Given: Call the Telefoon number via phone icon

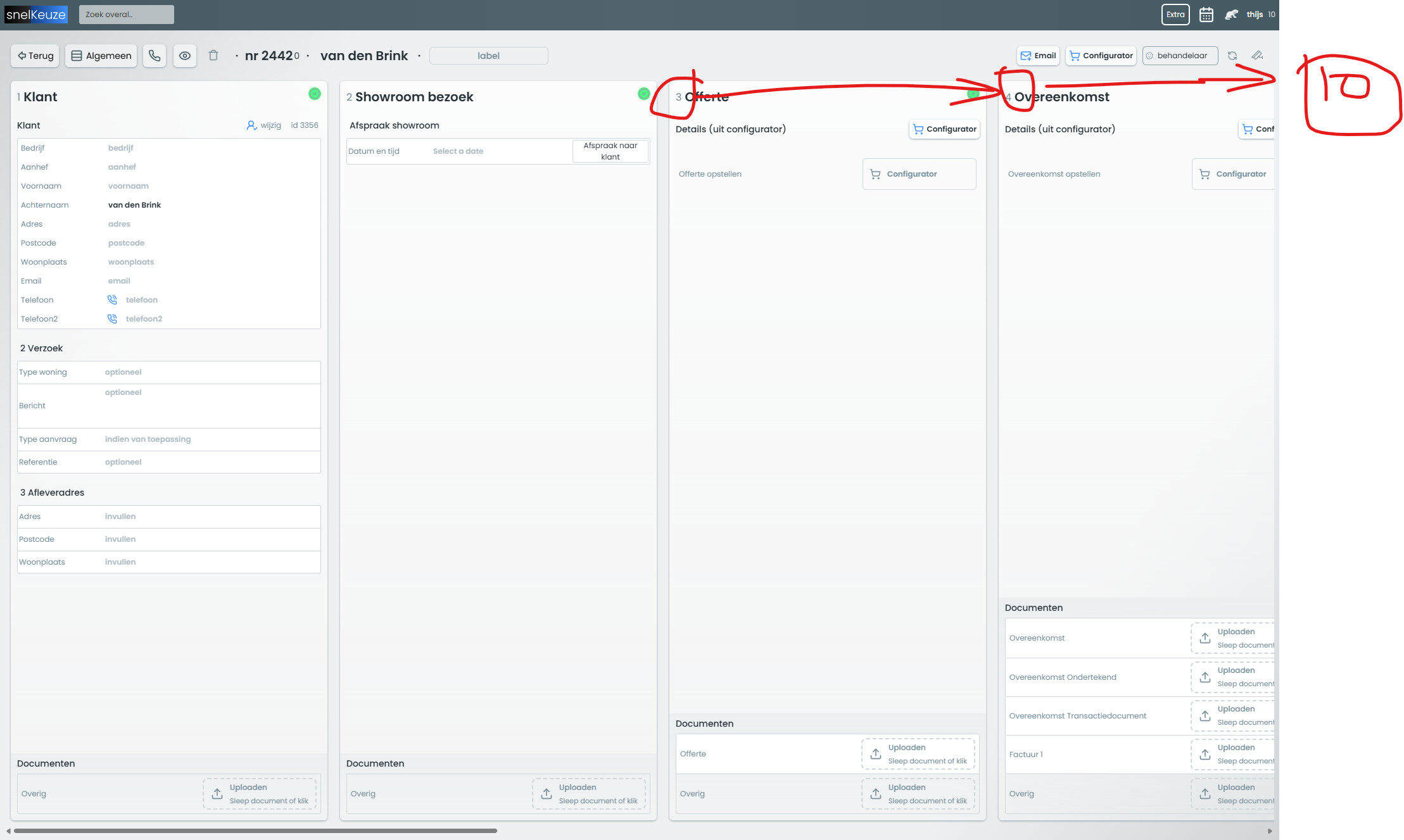Looking at the screenshot, I should point(112,300).
